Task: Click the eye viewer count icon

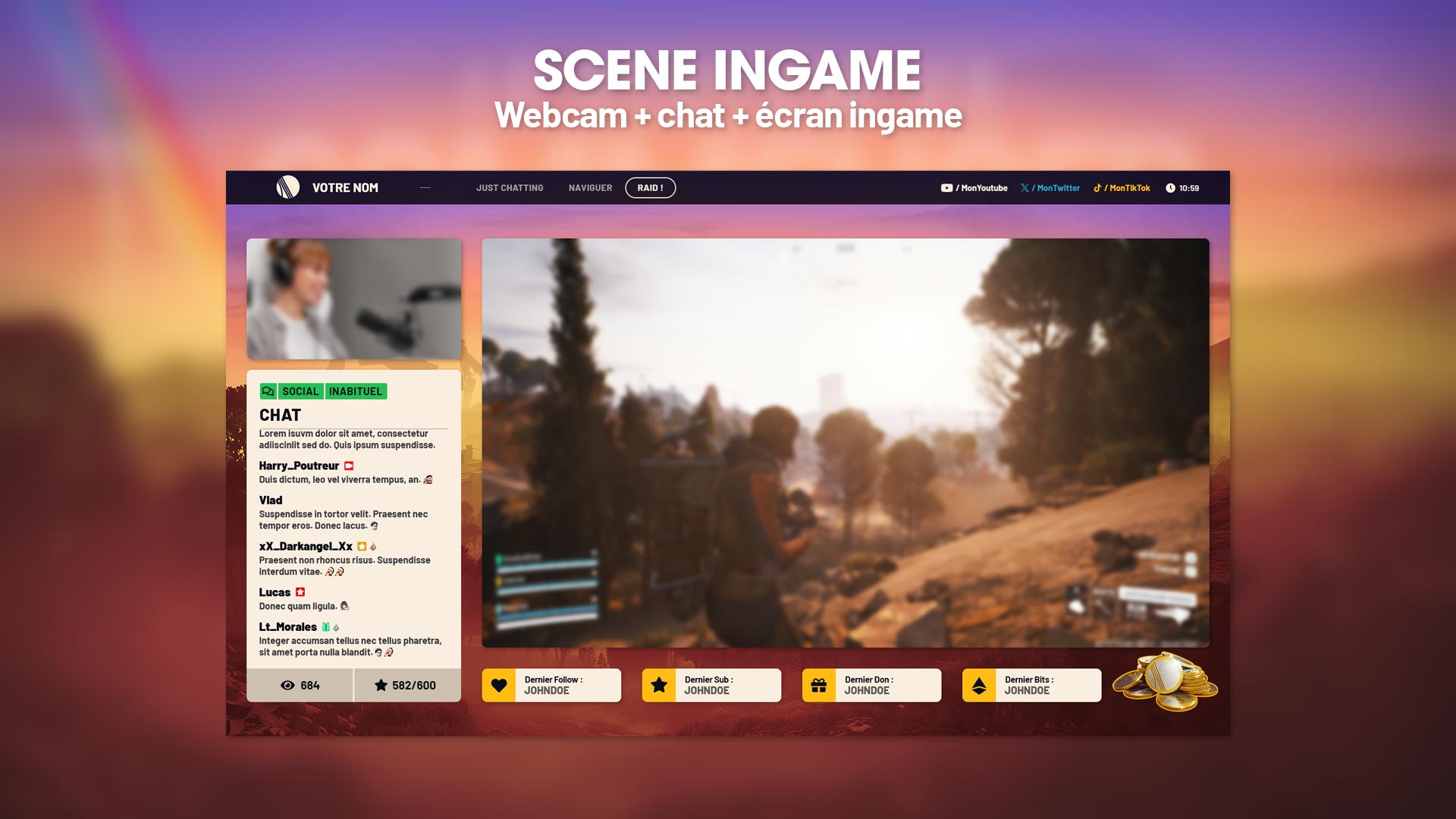Action: [x=287, y=686]
